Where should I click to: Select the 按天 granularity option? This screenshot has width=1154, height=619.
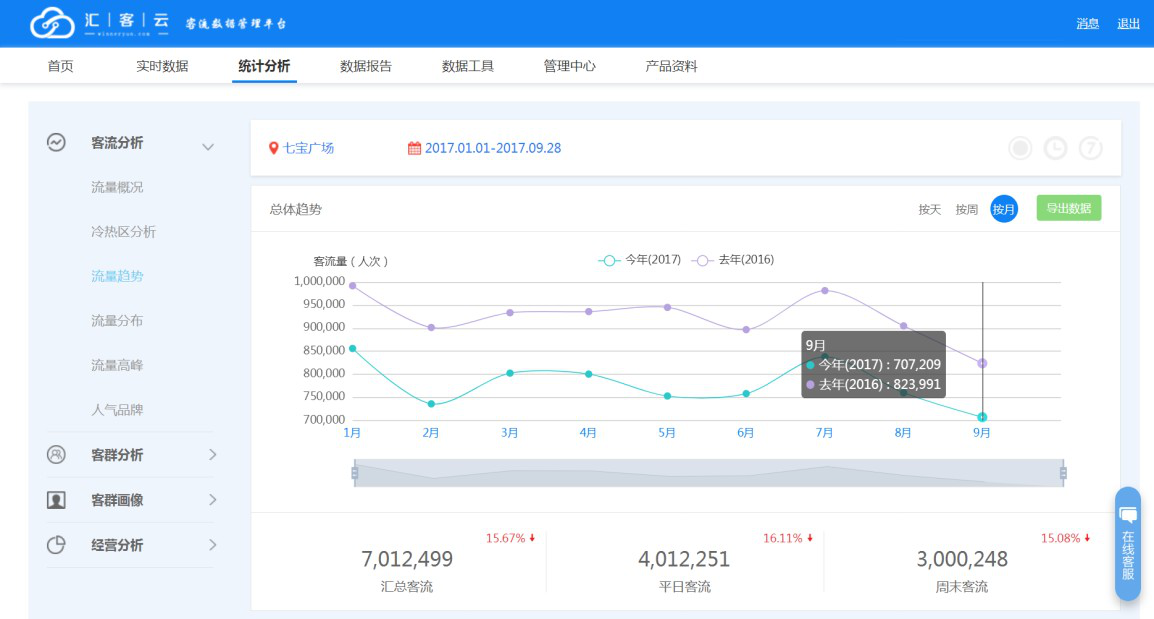(930, 209)
